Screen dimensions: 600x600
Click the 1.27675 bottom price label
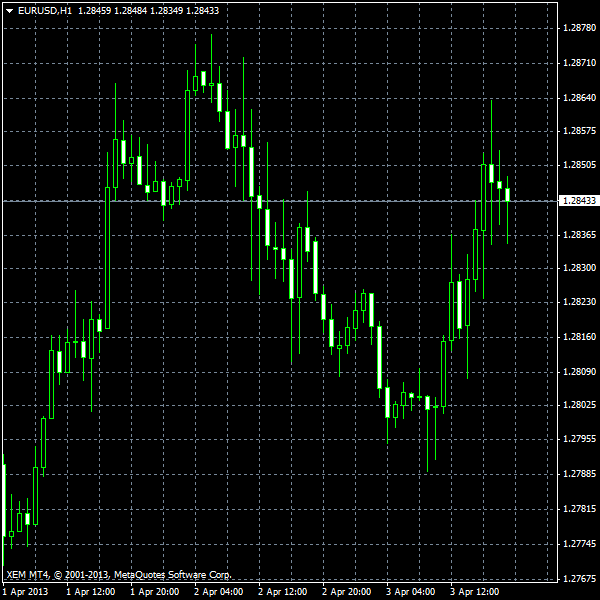[580, 579]
